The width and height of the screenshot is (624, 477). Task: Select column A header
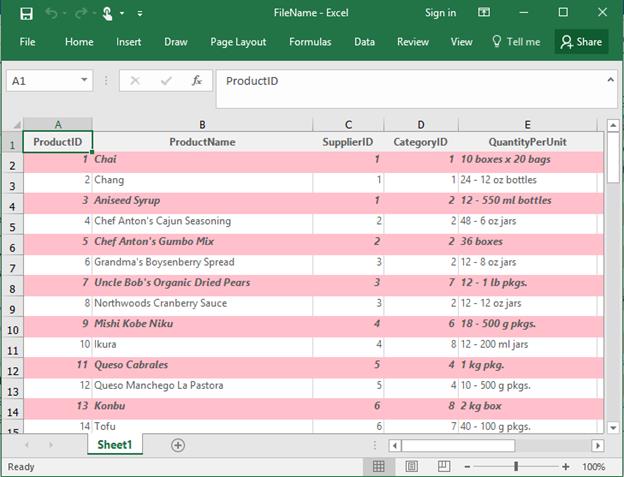[58, 125]
